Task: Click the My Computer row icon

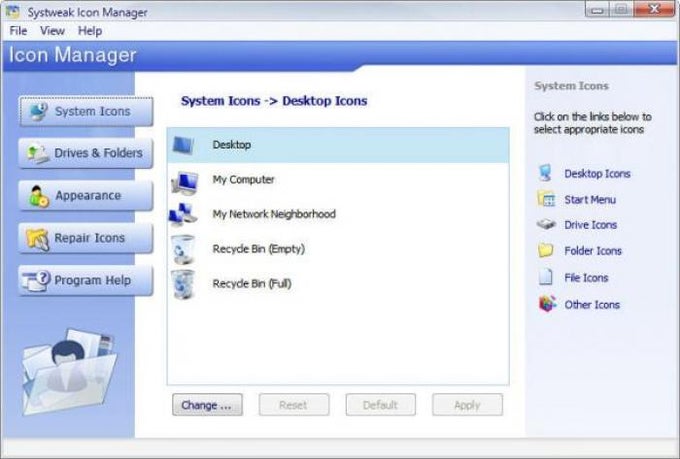Action: click(185, 183)
